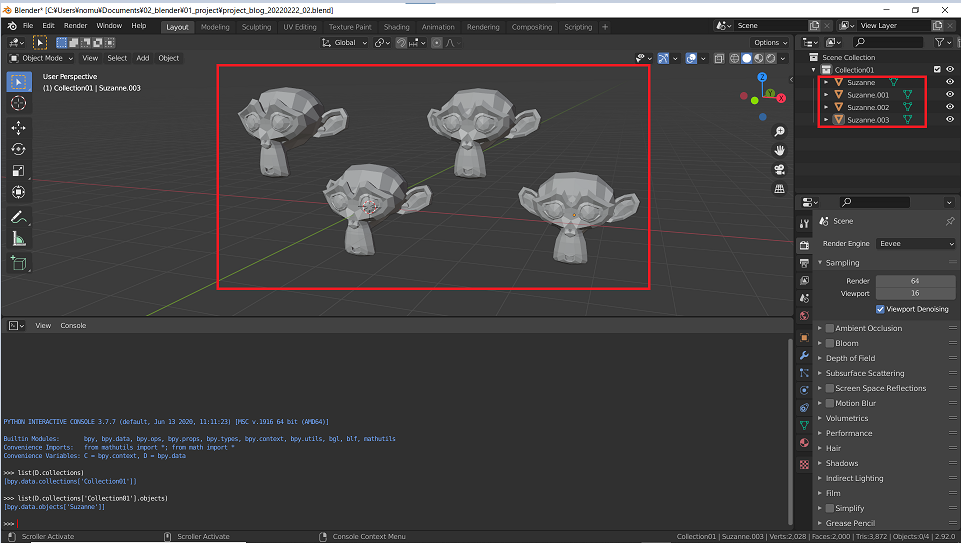Image resolution: width=961 pixels, height=543 pixels.
Task: Open the Render menu
Action: (75, 26)
